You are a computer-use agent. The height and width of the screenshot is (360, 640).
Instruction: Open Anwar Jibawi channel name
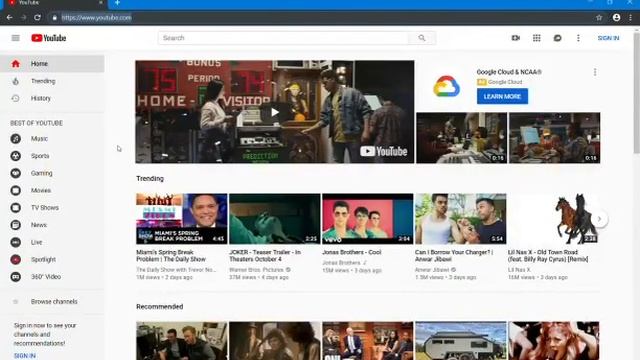[432, 270]
